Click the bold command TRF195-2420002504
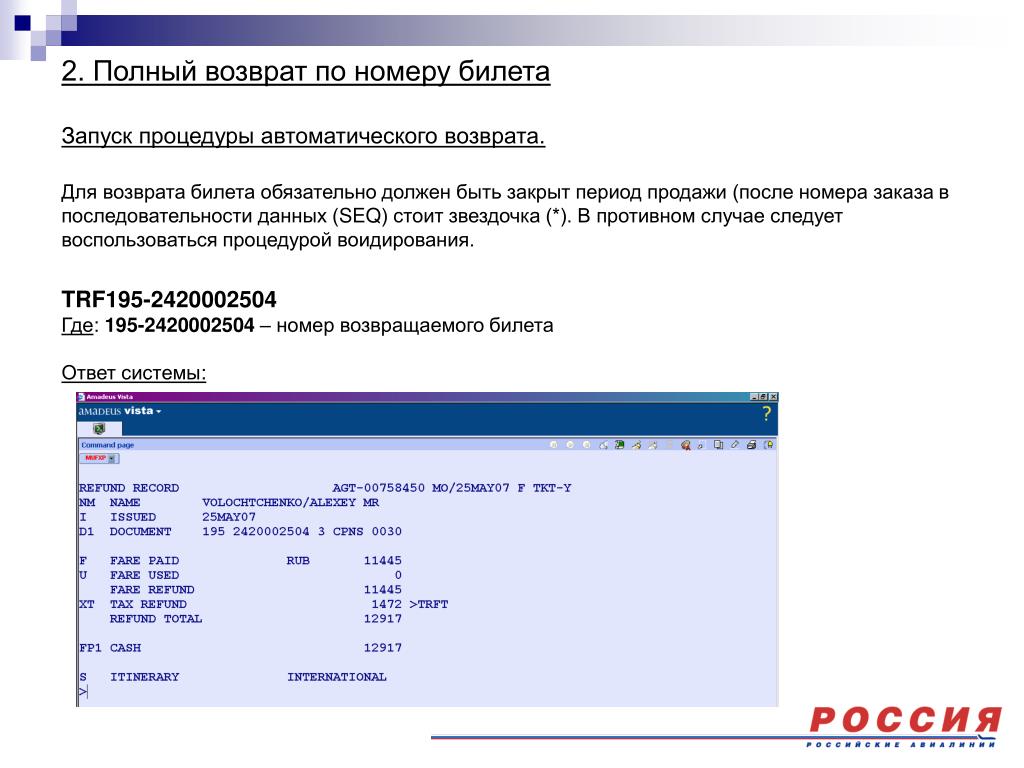The image size is (1024, 768). (169, 299)
